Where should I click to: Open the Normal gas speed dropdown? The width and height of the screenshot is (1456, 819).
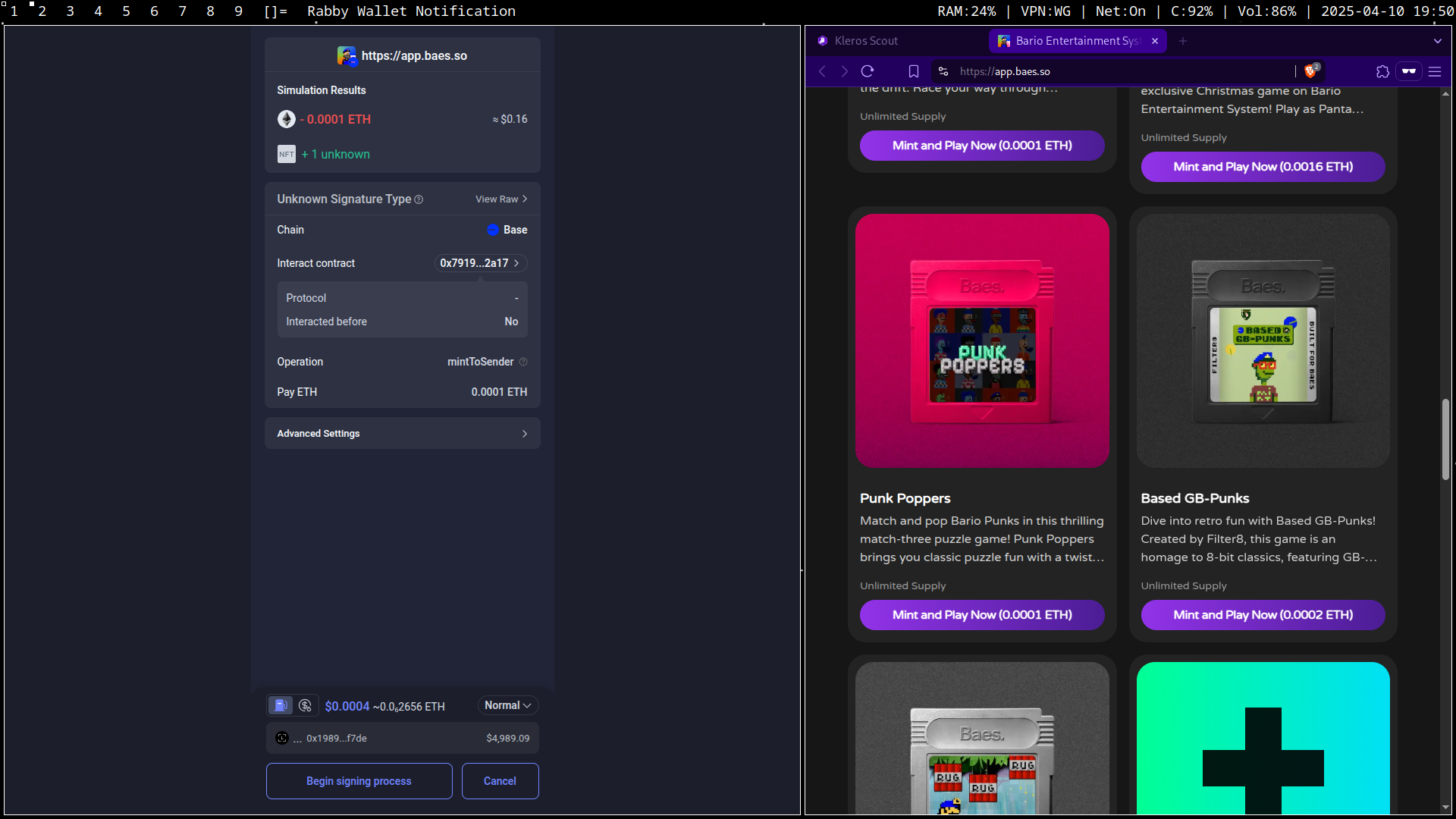coord(508,705)
